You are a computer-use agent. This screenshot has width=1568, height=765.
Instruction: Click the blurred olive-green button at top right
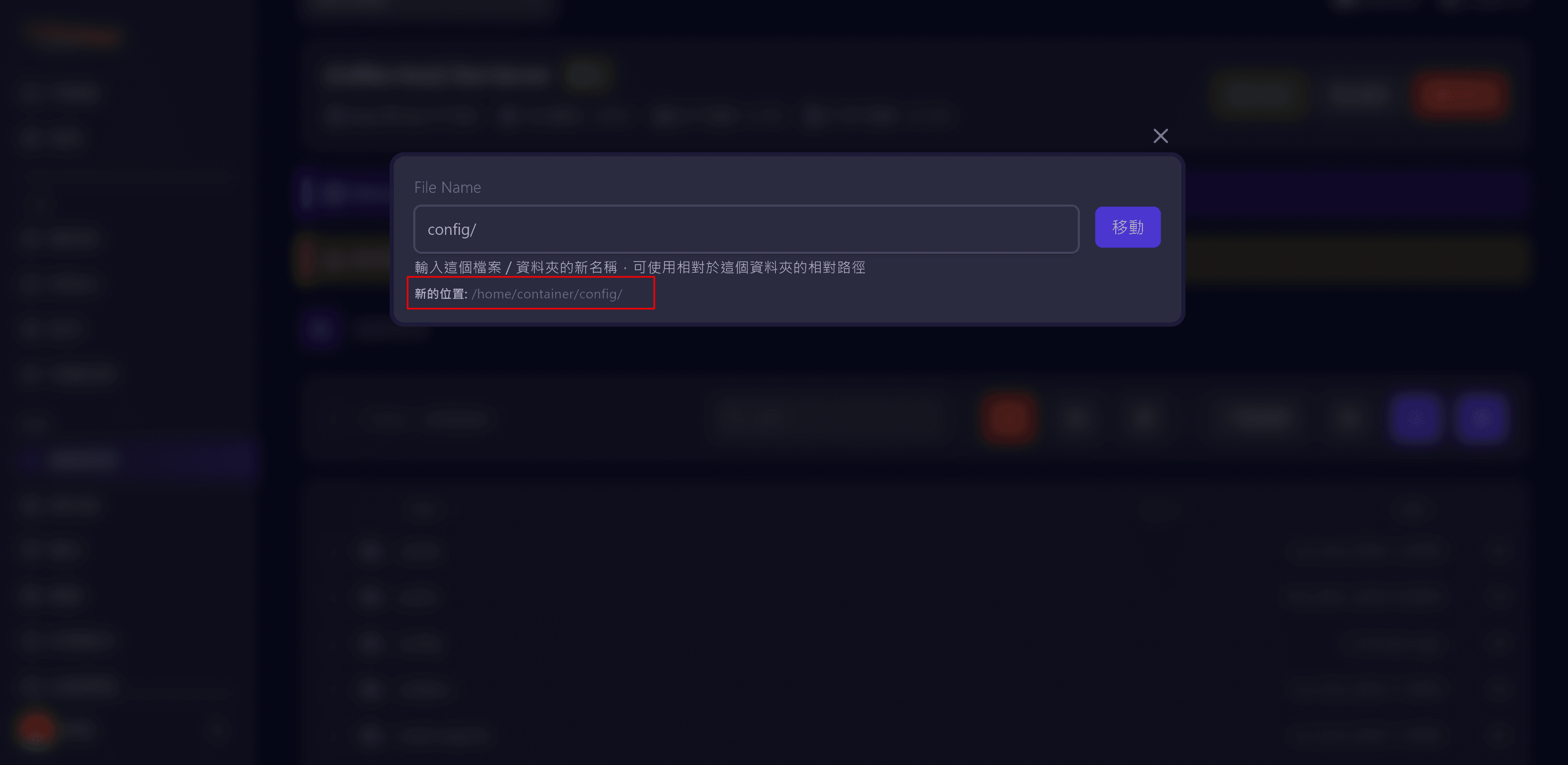point(1260,95)
